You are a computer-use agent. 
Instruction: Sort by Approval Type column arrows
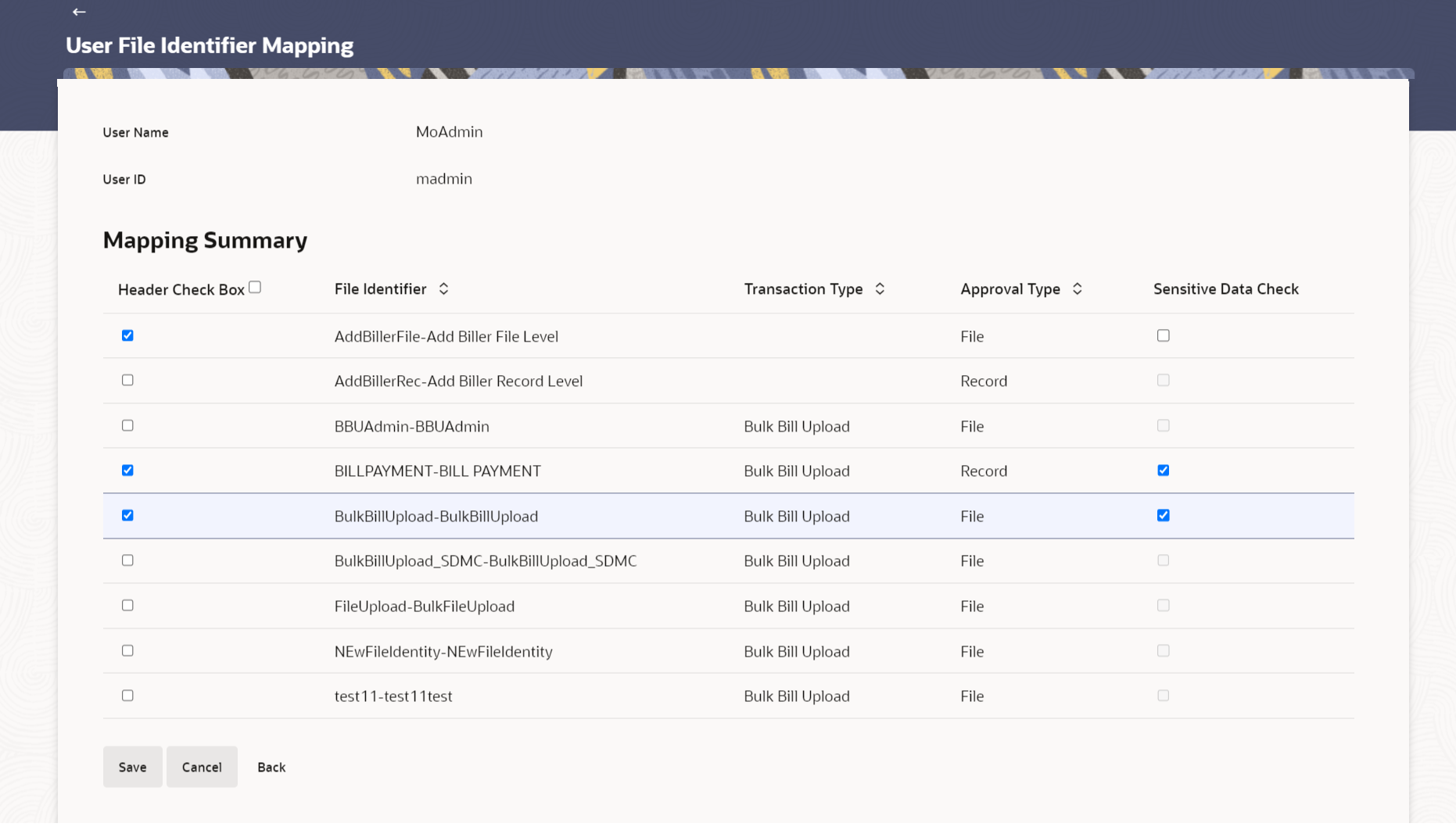pos(1077,289)
